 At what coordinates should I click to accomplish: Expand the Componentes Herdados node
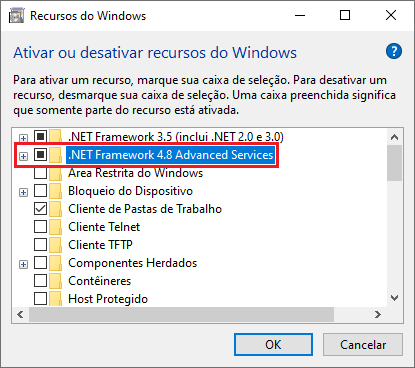tap(23, 264)
